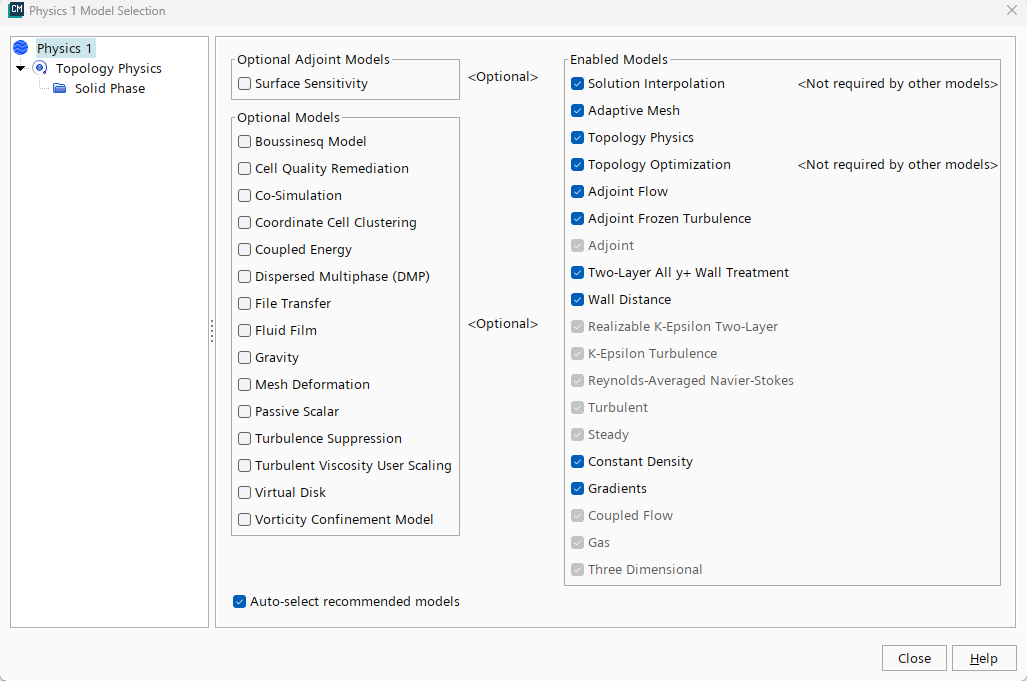1027x681 pixels.
Task: Click the Close button
Action: pyautogui.click(x=914, y=658)
